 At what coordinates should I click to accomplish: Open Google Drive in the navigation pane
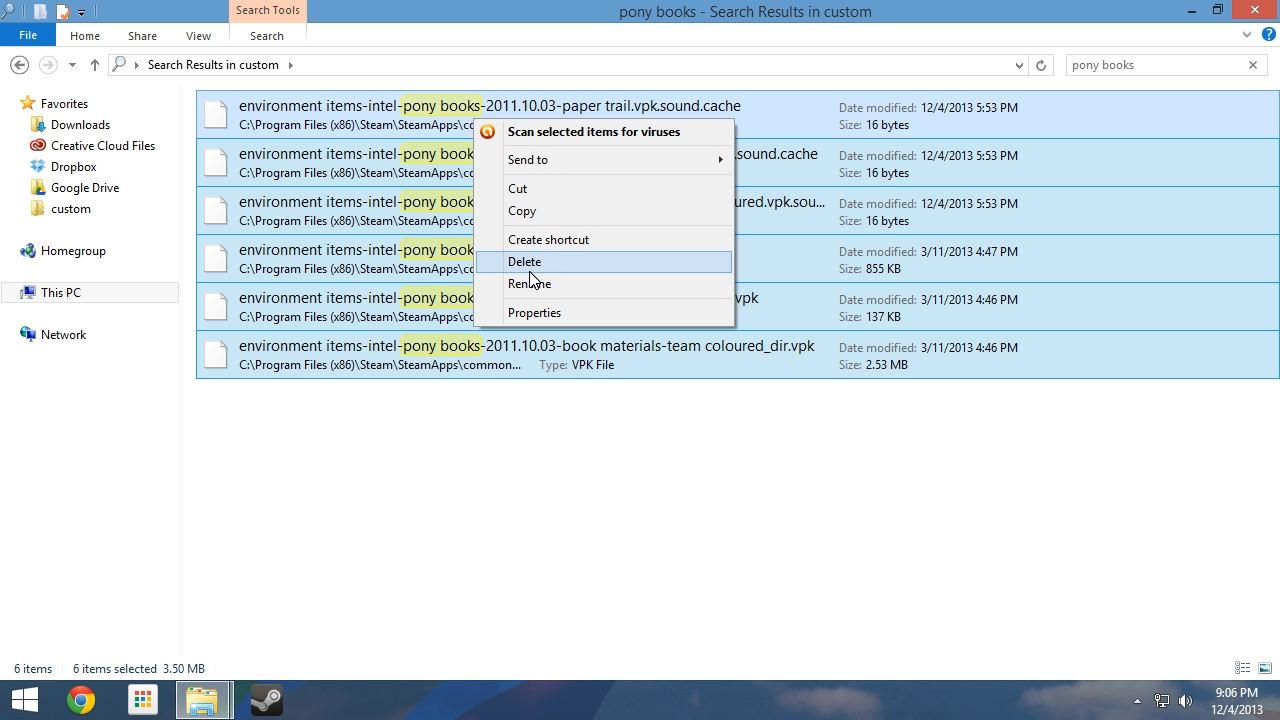(85, 188)
